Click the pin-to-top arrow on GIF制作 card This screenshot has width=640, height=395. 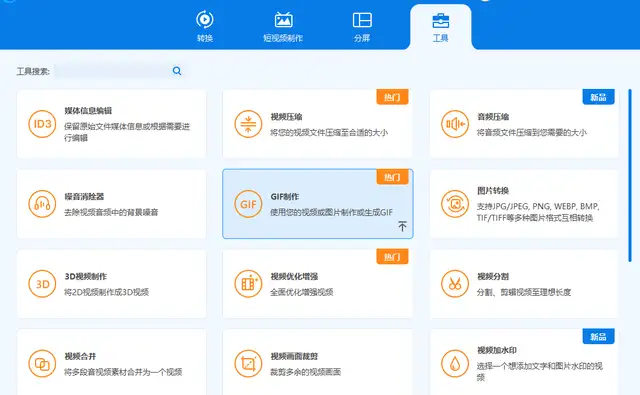402,226
